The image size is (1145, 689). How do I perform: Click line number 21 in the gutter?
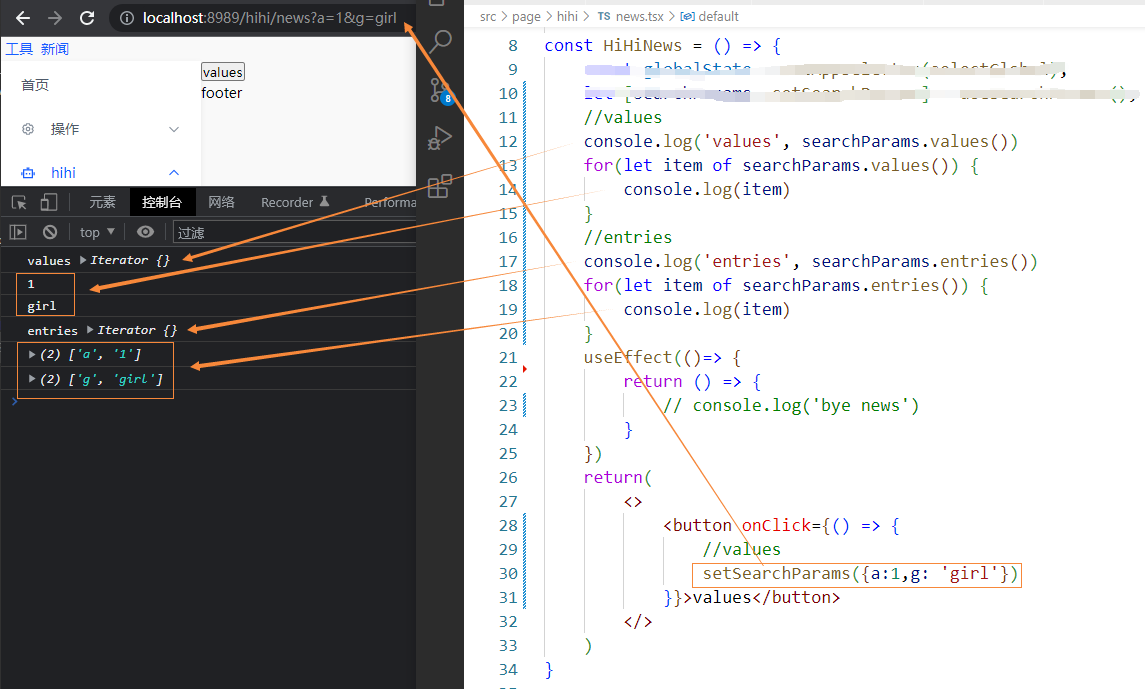pyautogui.click(x=508, y=358)
